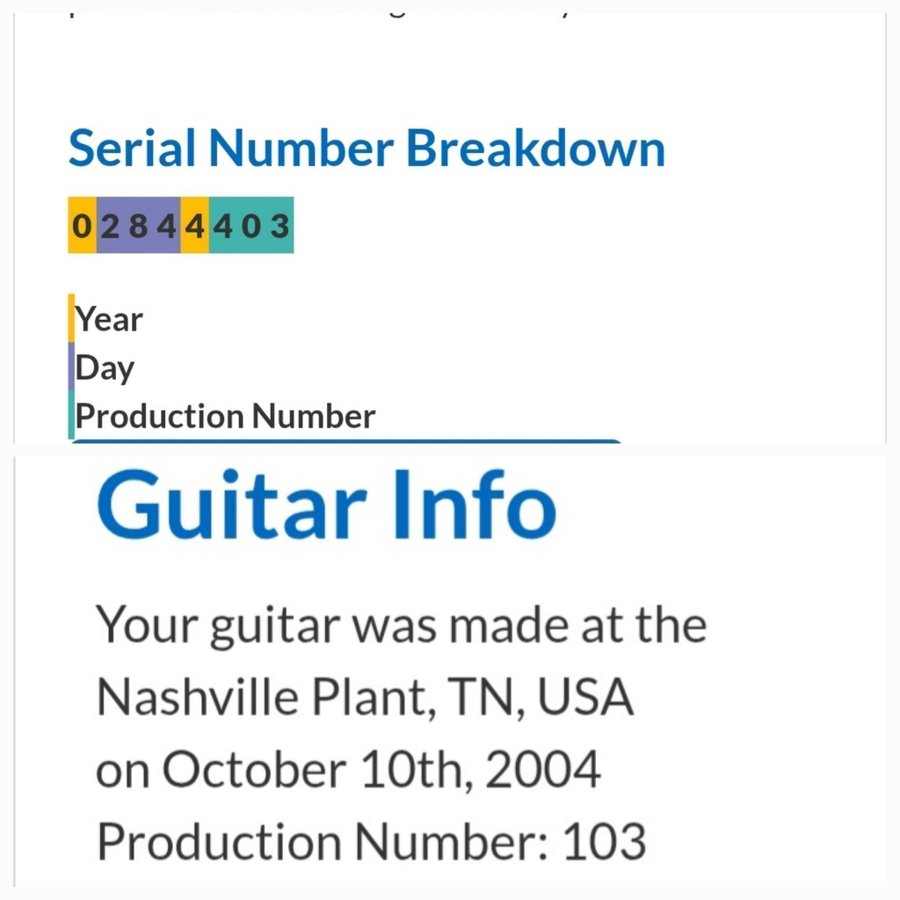Click the Serial Number Breakdown heading
The height and width of the screenshot is (900, 900).
coord(366,148)
